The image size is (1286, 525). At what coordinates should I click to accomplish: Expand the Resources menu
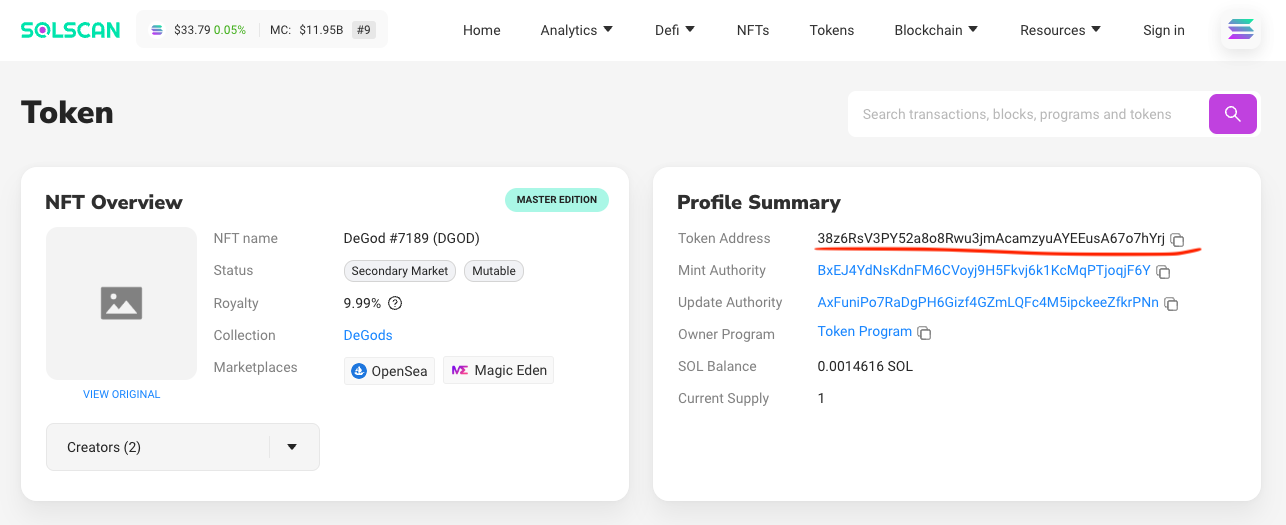coord(1060,30)
